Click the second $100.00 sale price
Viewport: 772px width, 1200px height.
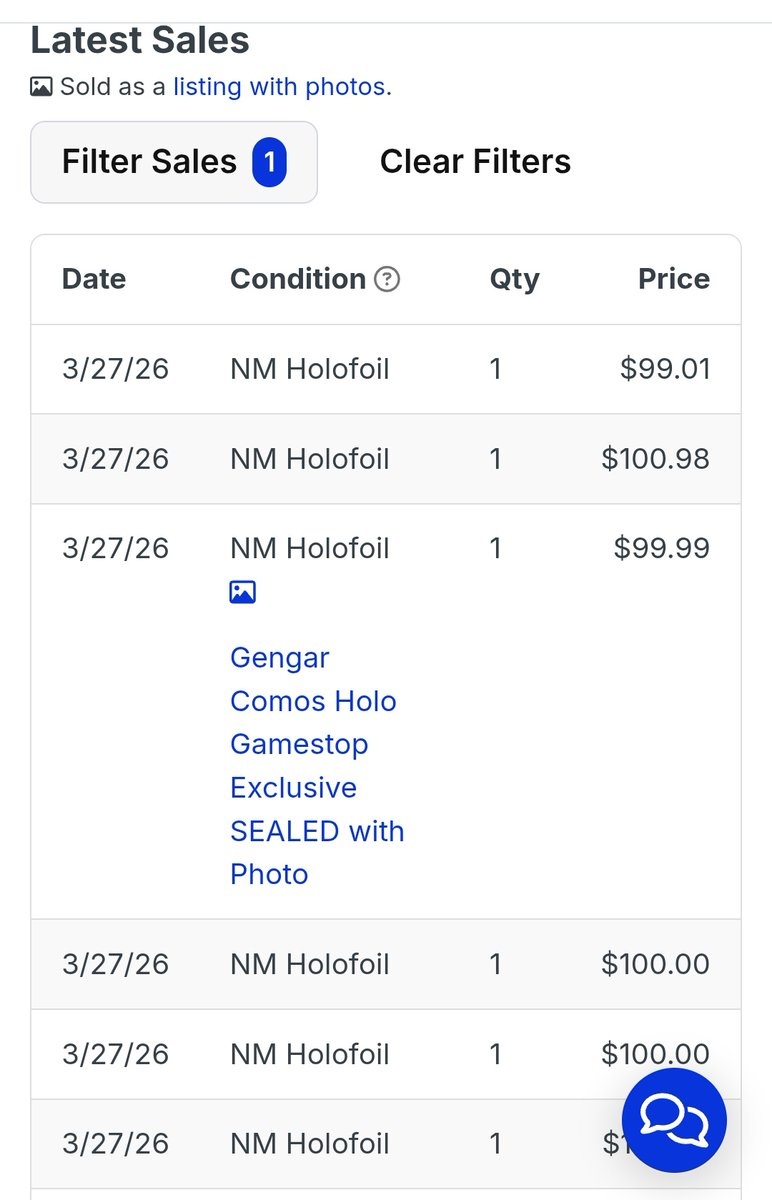click(656, 1054)
